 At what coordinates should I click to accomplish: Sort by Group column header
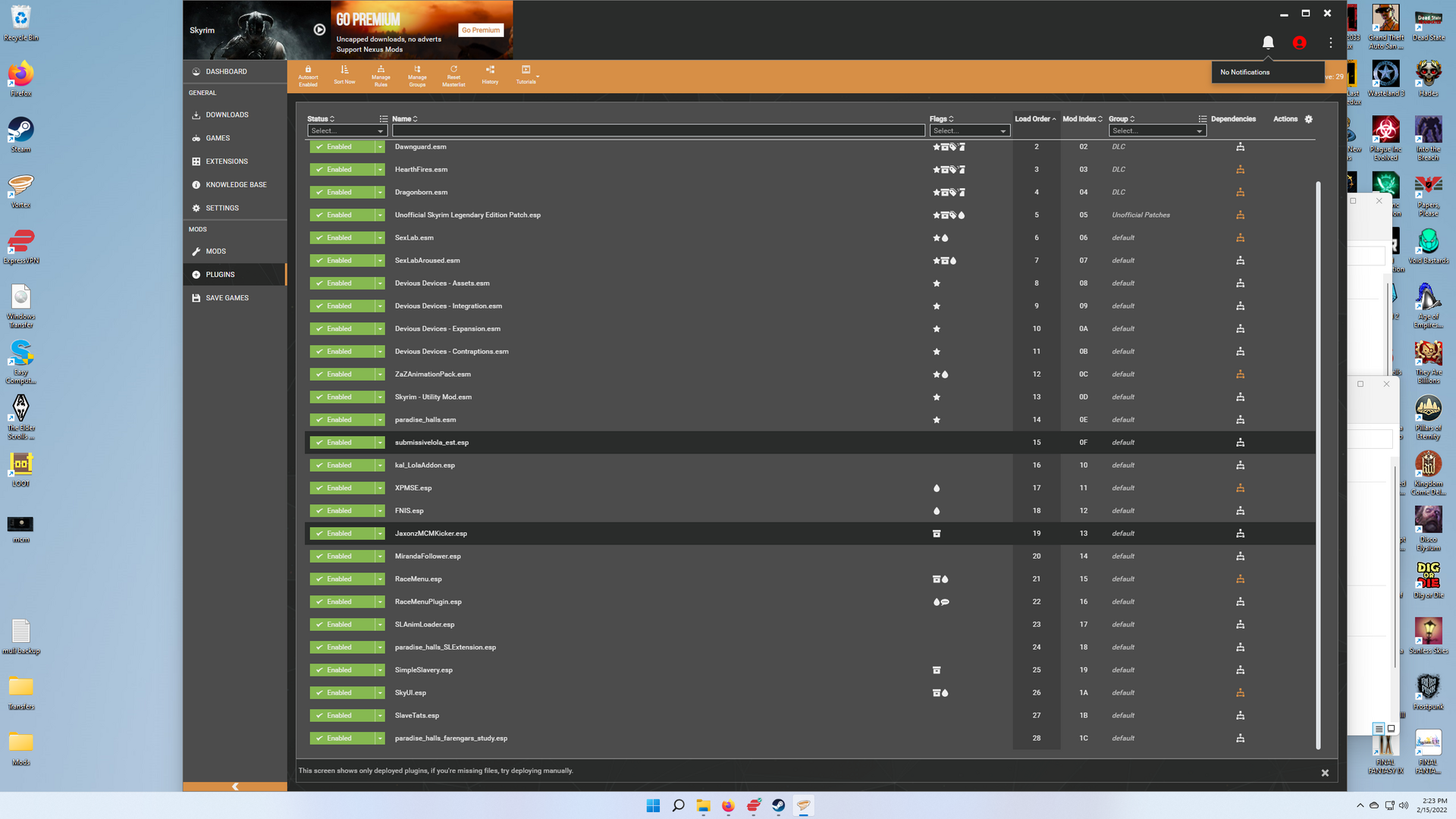[1122, 119]
